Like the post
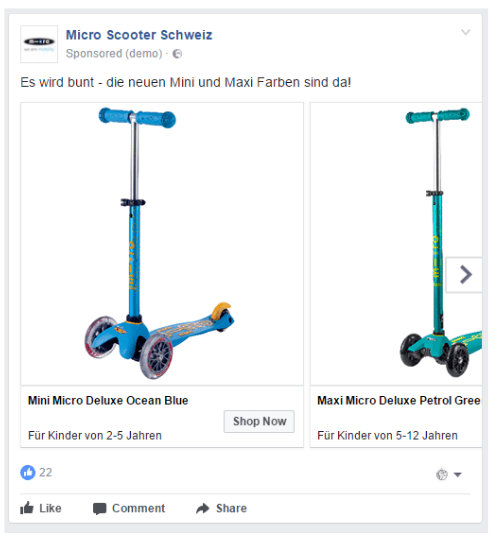The width and height of the screenshot is (497, 539). (41, 508)
